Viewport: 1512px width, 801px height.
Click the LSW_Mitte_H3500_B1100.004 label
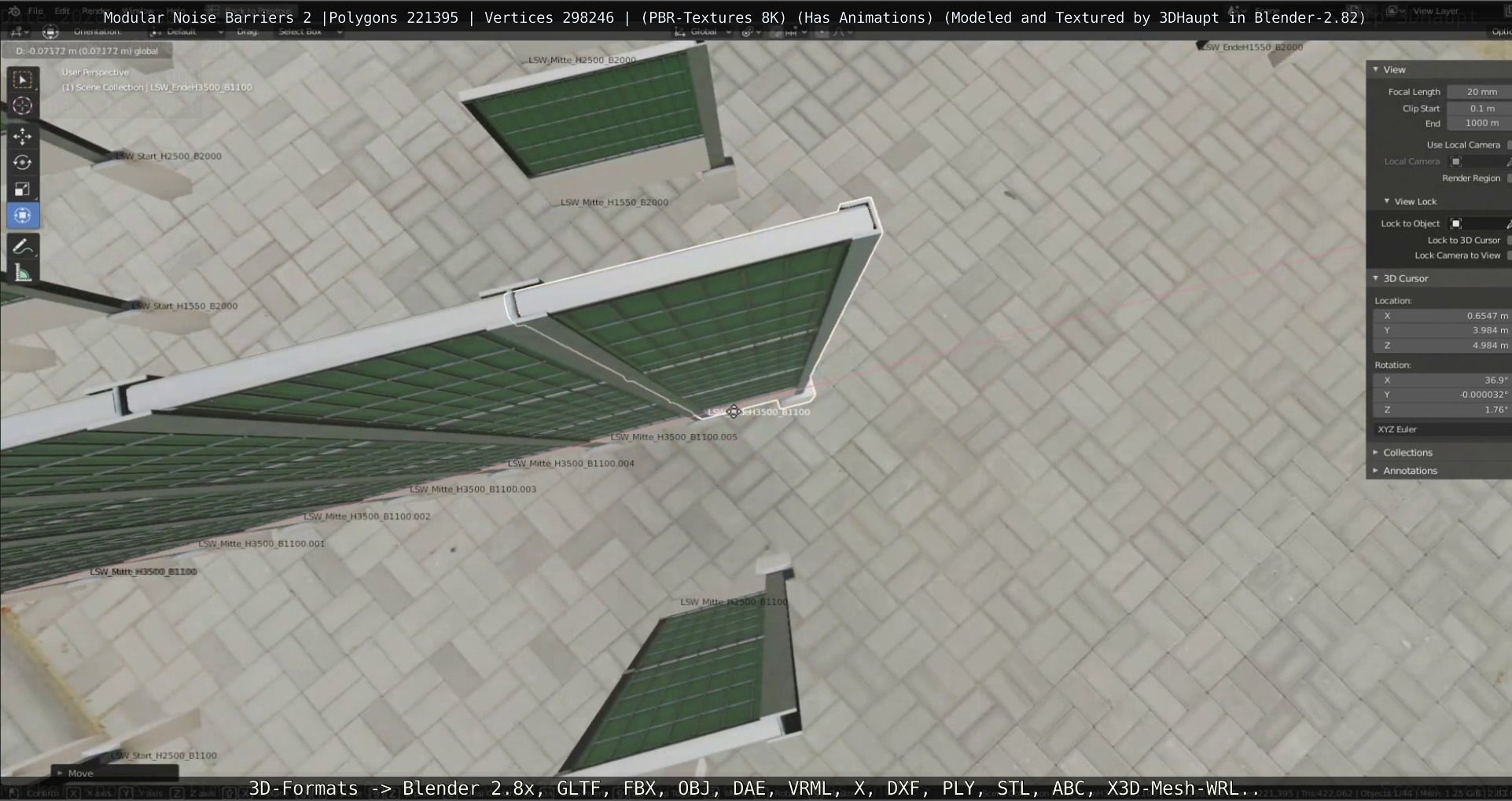point(571,463)
